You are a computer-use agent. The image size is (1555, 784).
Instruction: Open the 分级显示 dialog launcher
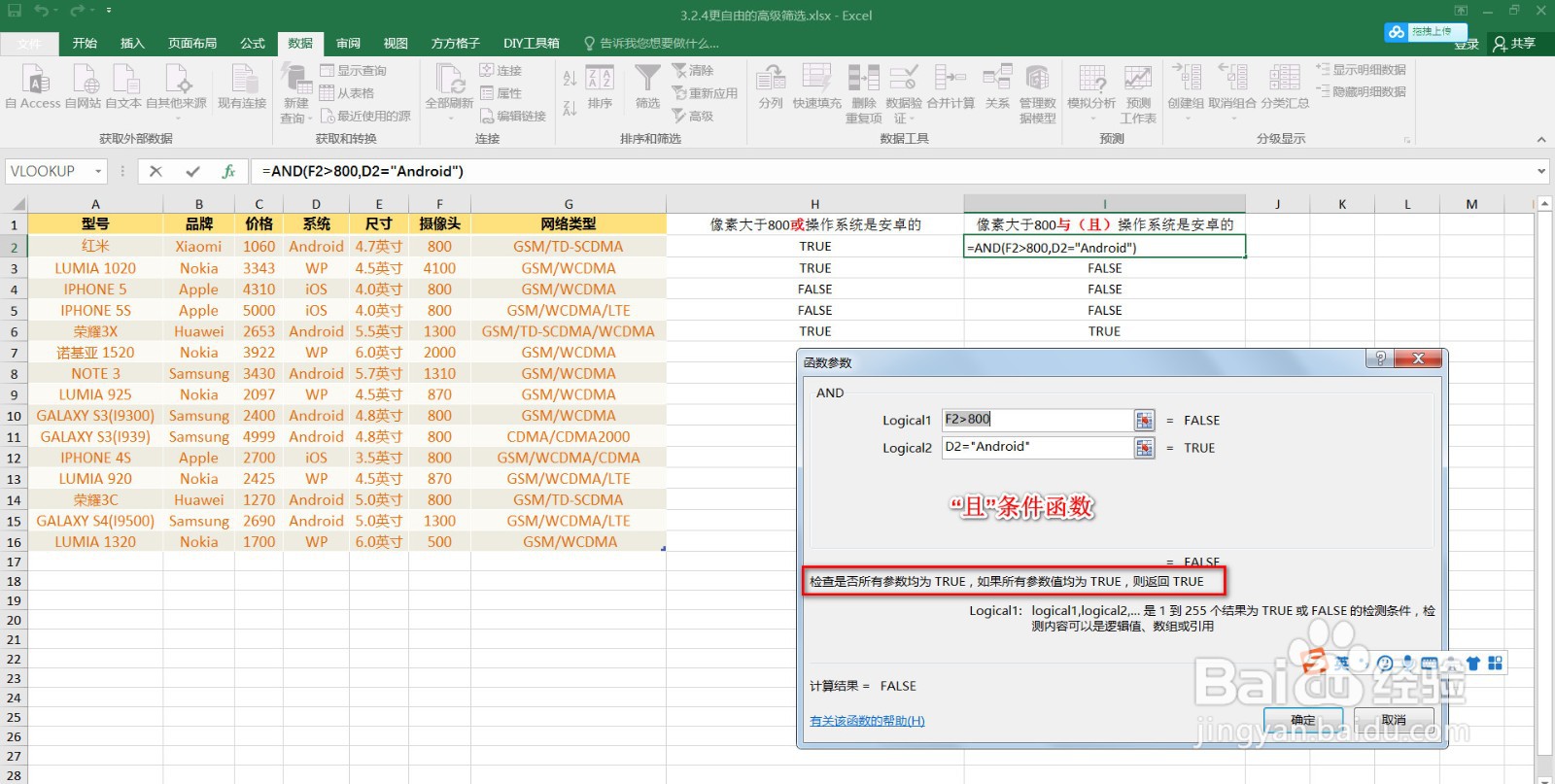pos(1407,140)
